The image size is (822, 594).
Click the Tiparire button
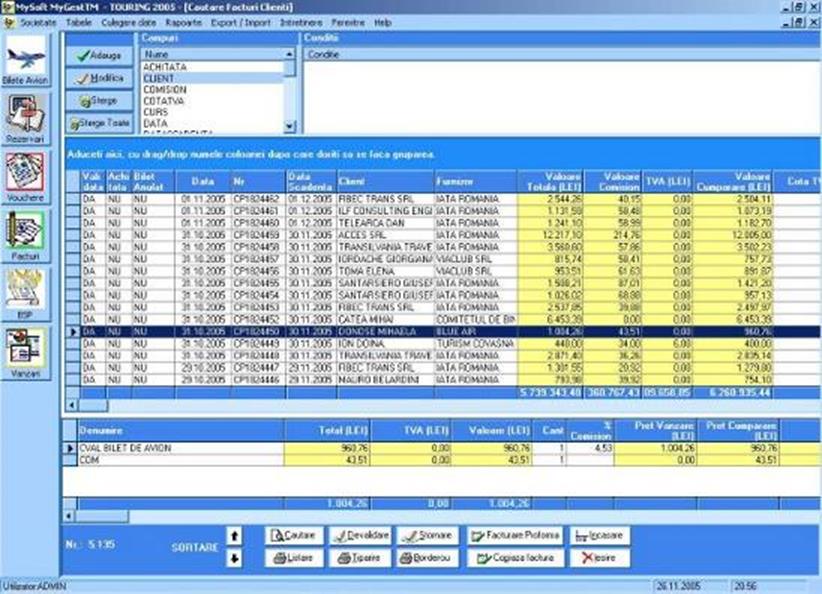coord(361,558)
